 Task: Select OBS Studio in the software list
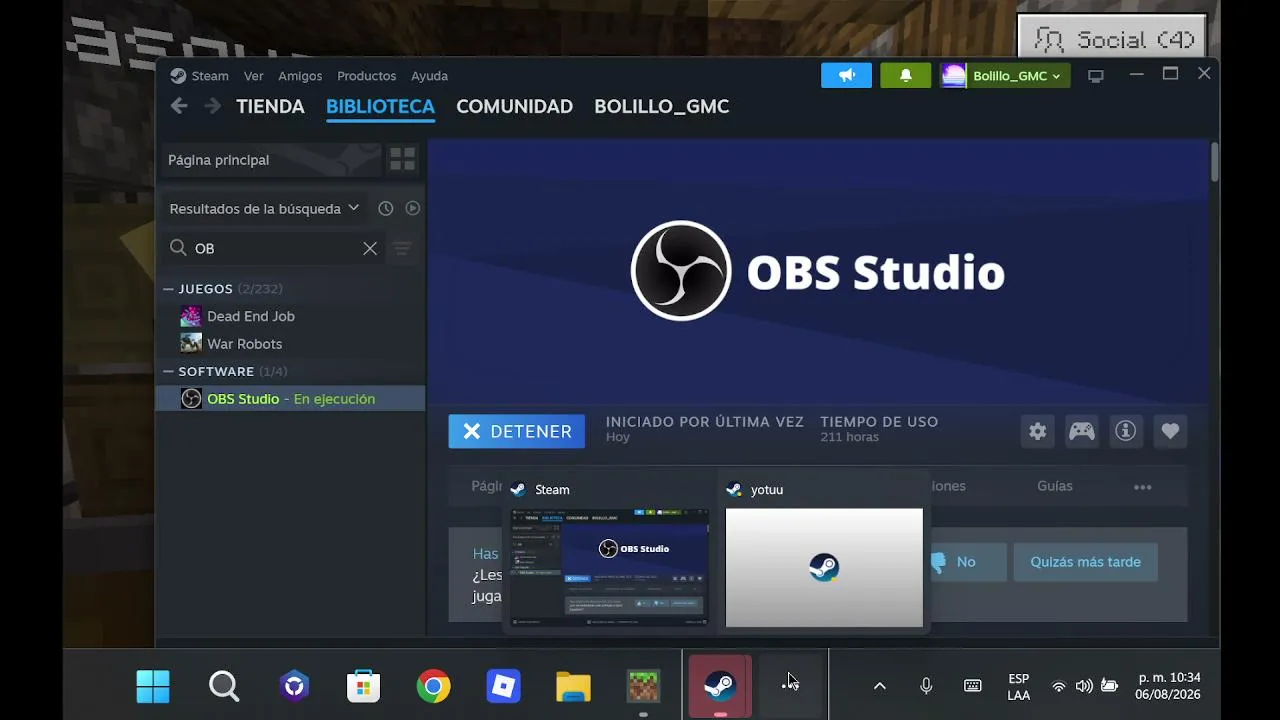[290, 399]
